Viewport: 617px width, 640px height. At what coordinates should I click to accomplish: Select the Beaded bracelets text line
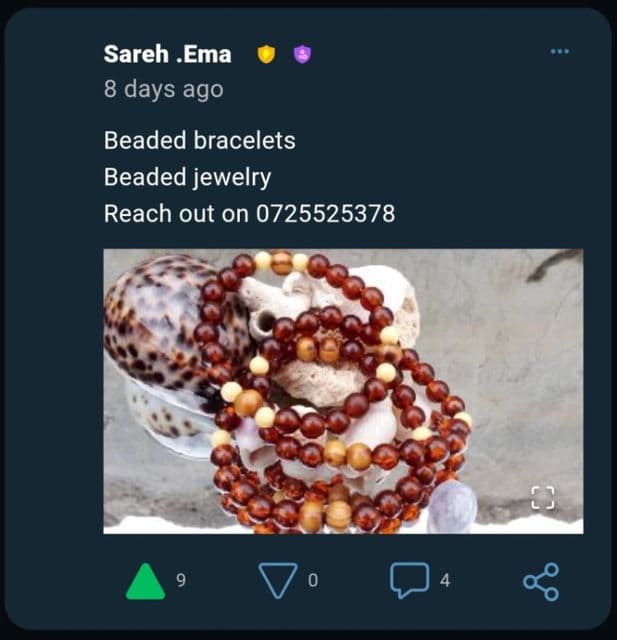[200, 140]
